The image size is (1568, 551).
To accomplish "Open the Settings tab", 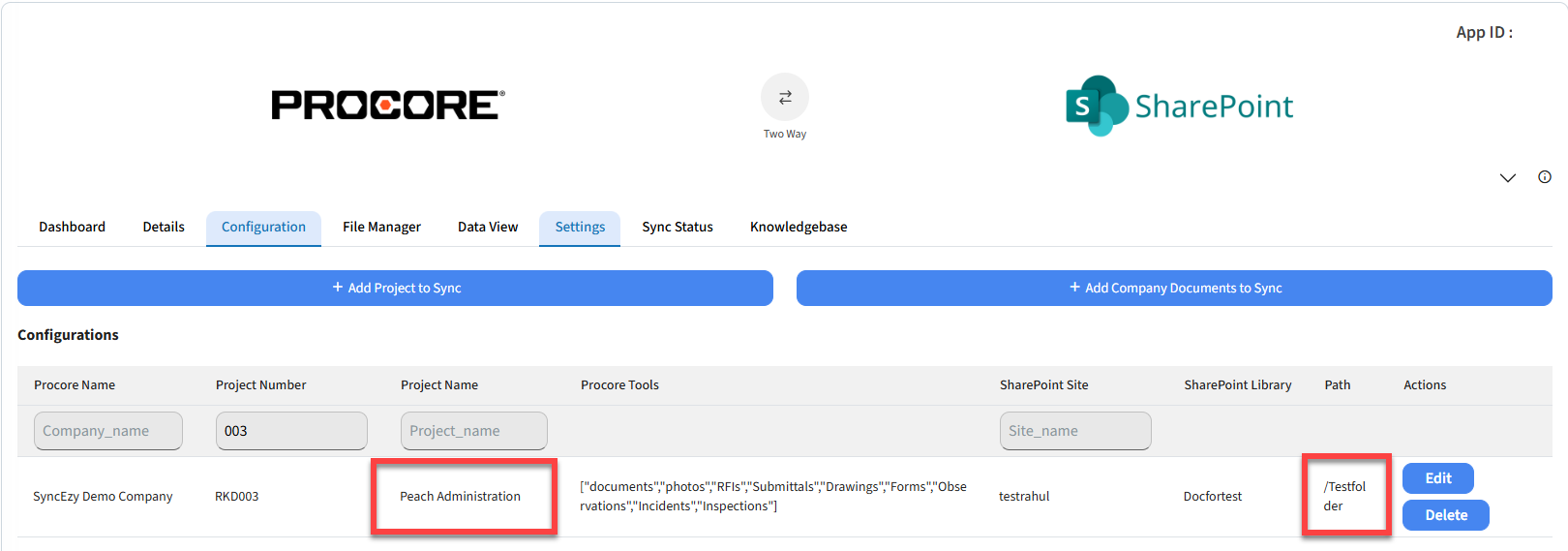I will pos(580,228).
